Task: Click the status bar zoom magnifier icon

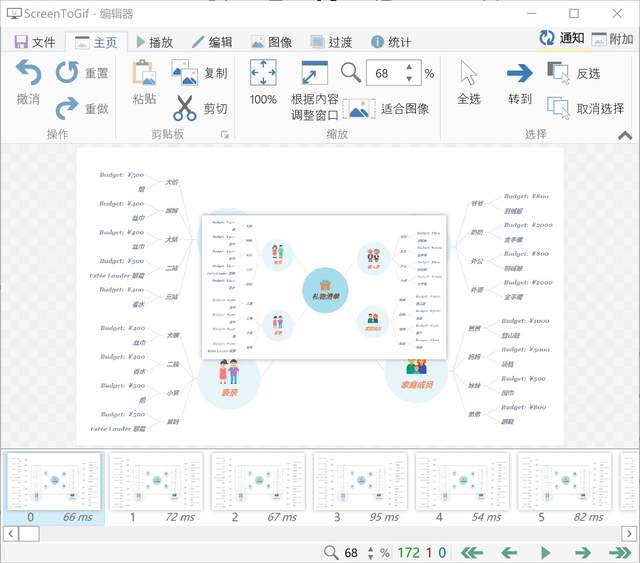Action: point(331,553)
